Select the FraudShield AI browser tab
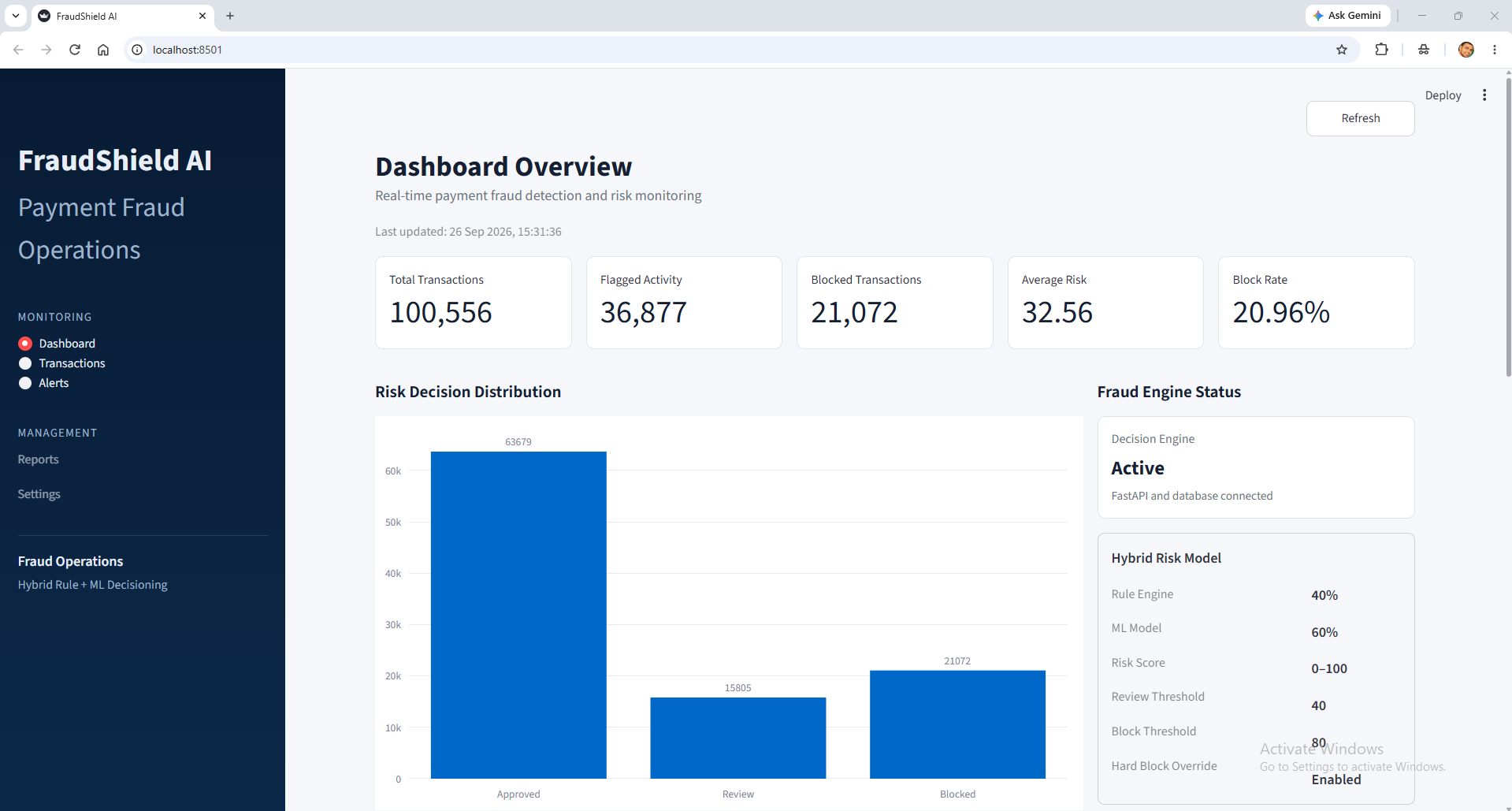Image resolution: width=1512 pixels, height=811 pixels. pyautogui.click(x=122, y=16)
